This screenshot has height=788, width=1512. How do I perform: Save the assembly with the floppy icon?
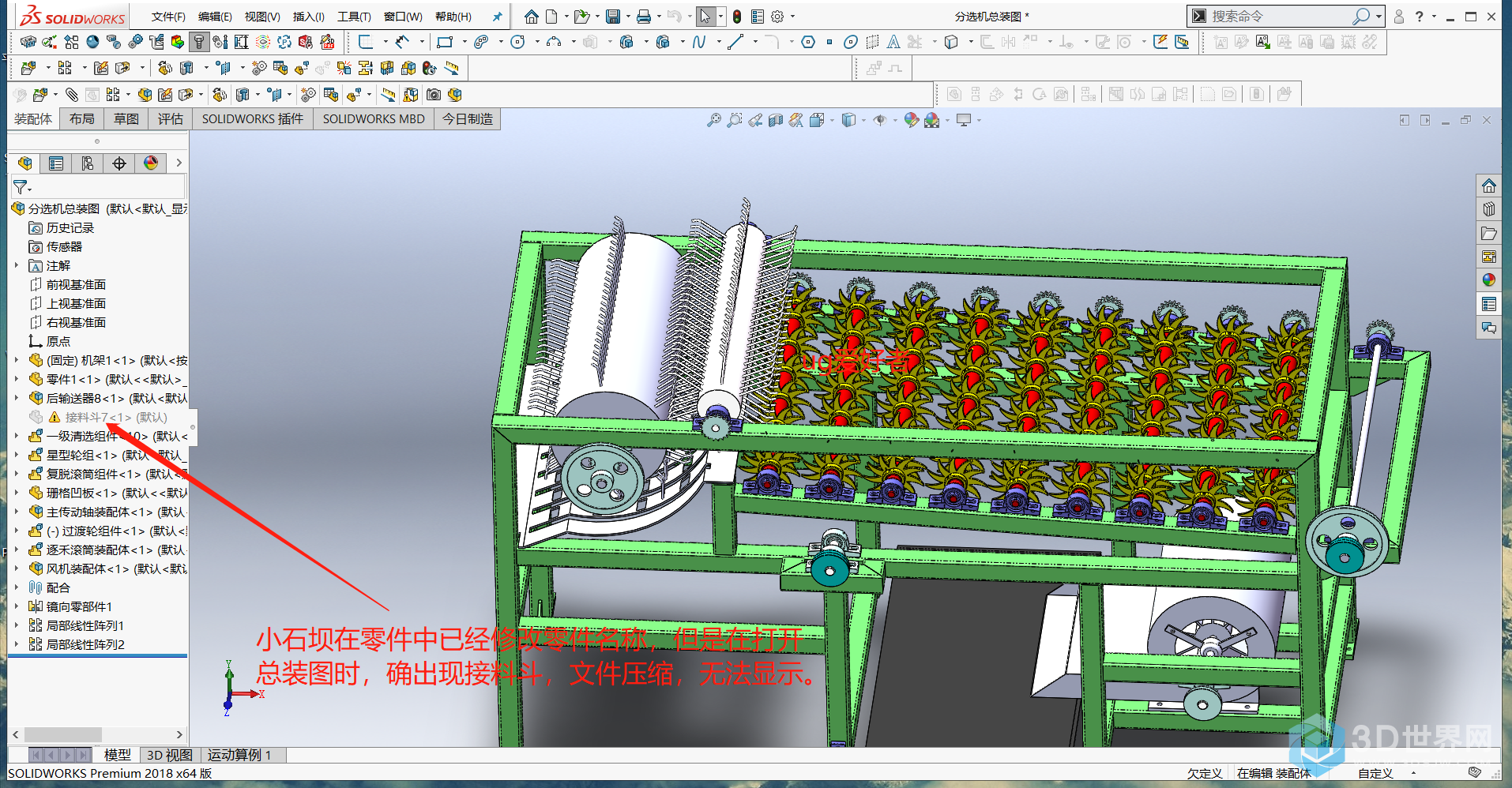(x=613, y=17)
